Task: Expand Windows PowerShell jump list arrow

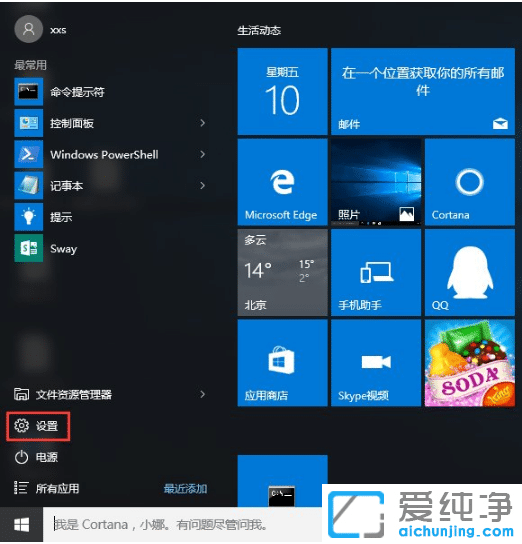Action: coord(203,154)
